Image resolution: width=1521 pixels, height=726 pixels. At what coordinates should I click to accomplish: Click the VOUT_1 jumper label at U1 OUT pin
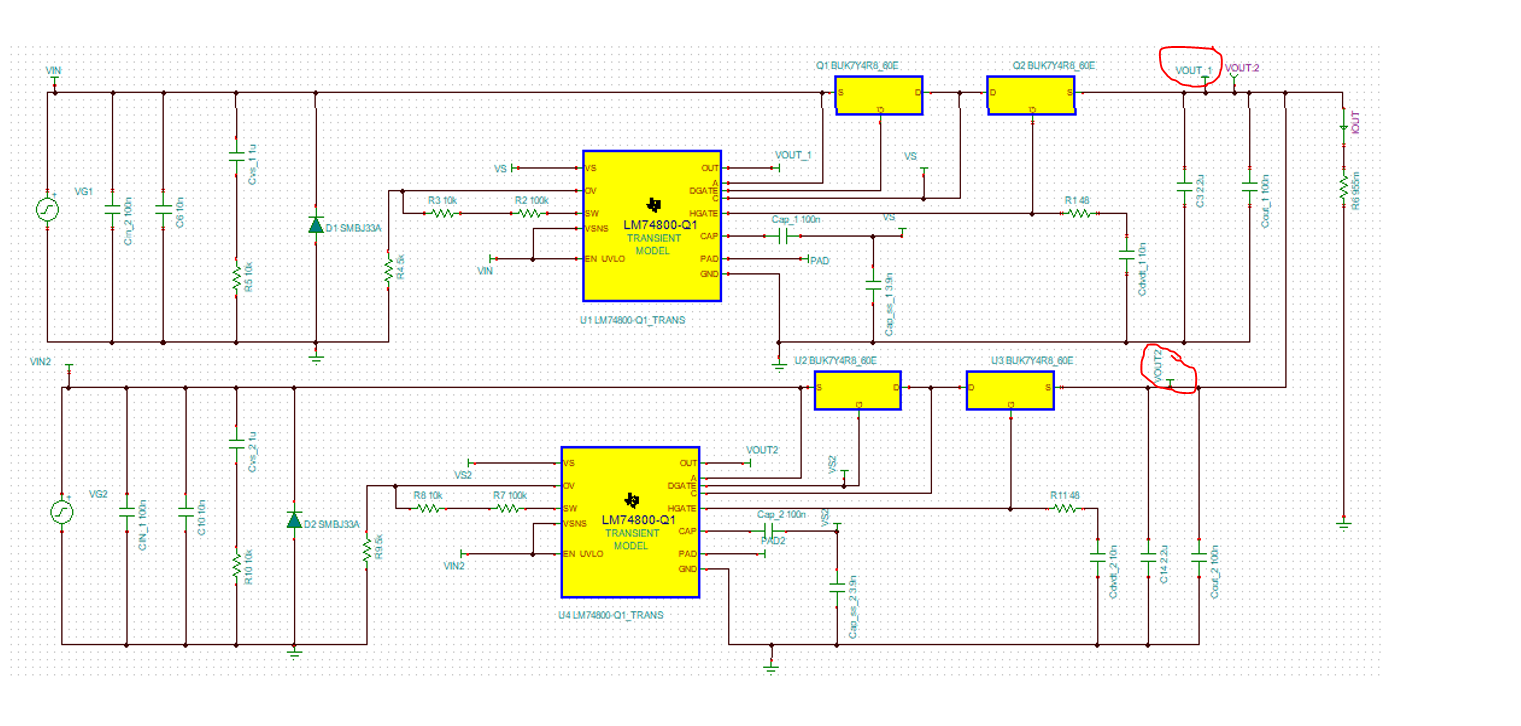pos(793,155)
